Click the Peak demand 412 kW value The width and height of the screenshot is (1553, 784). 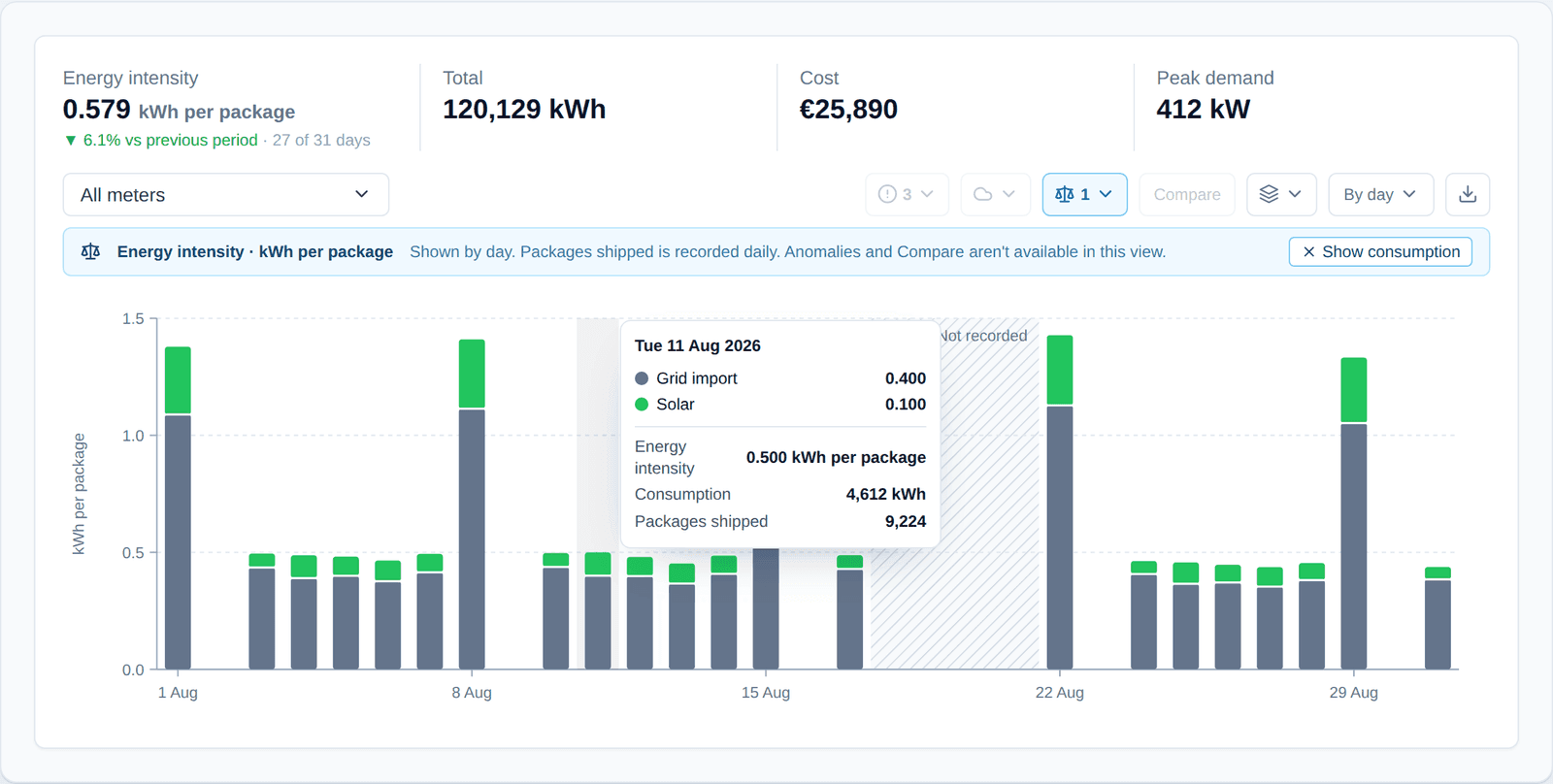[1203, 110]
